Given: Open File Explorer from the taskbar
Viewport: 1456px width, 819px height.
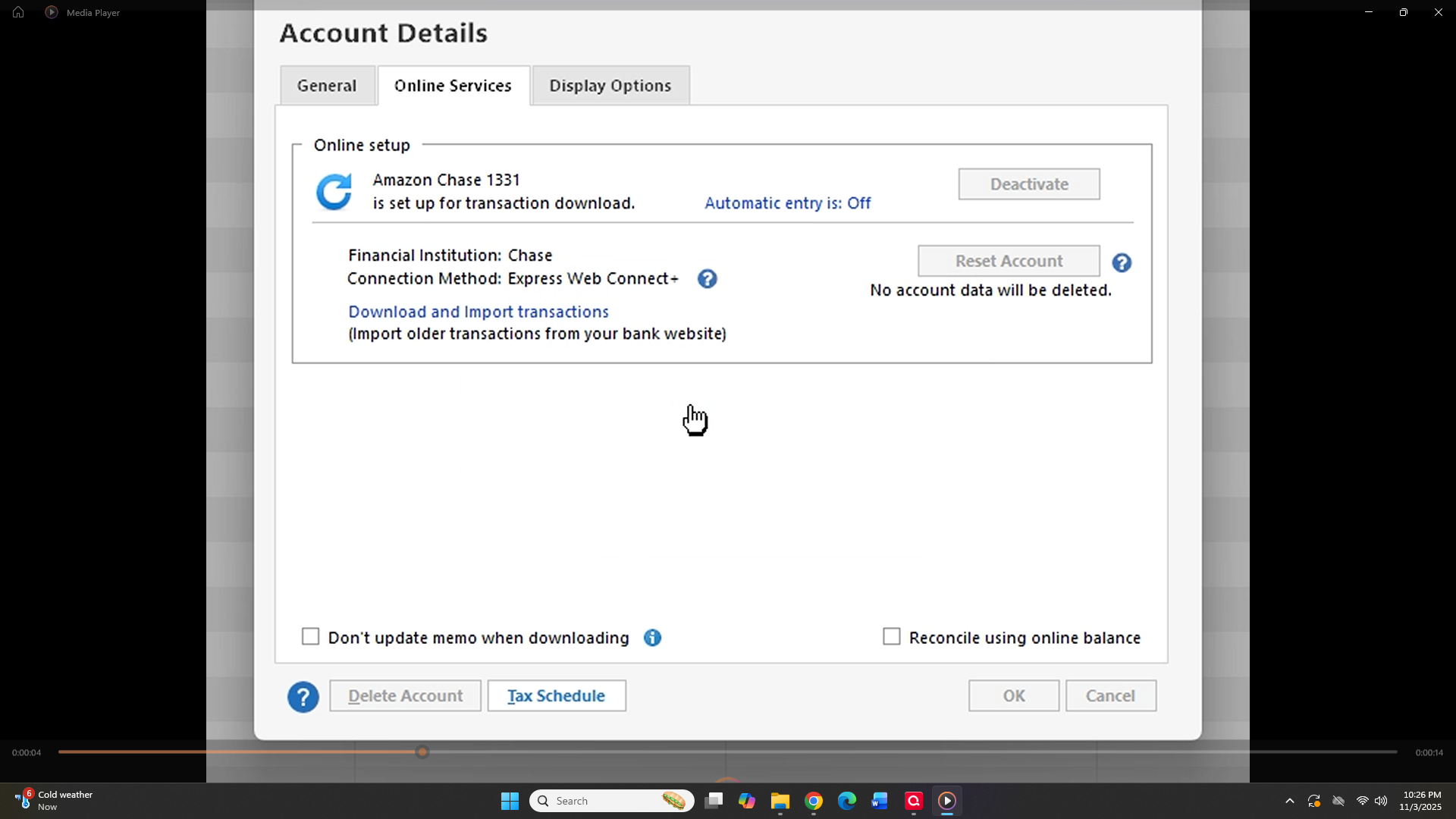Looking at the screenshot, I should pyautogui.click(x=779, y=800).
